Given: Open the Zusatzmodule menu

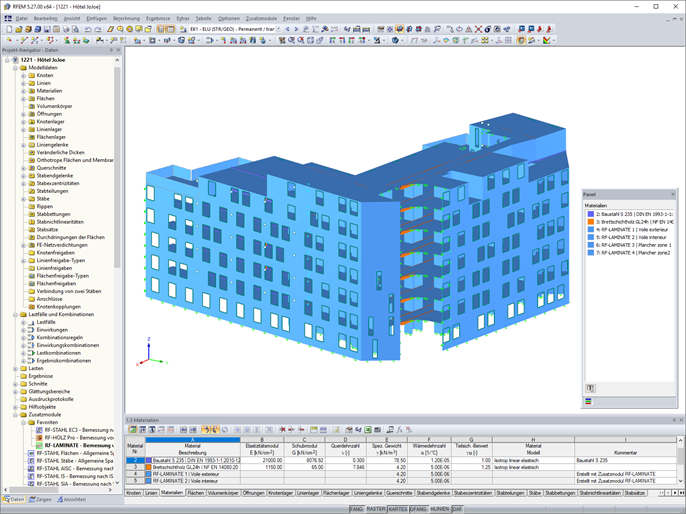Looking at the screenshot, I should [261, 18].
